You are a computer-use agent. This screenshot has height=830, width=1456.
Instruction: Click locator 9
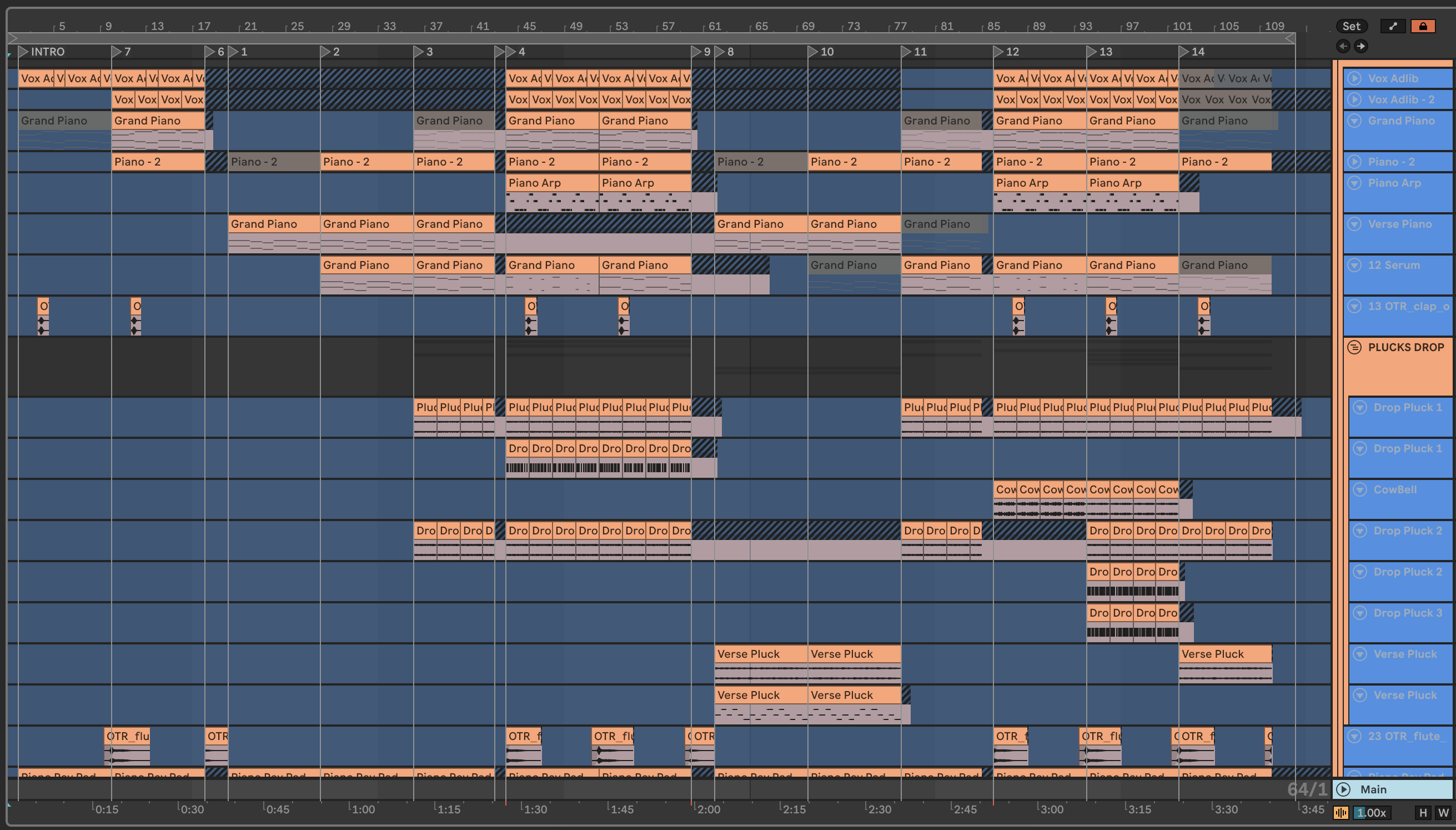[701, 51]
